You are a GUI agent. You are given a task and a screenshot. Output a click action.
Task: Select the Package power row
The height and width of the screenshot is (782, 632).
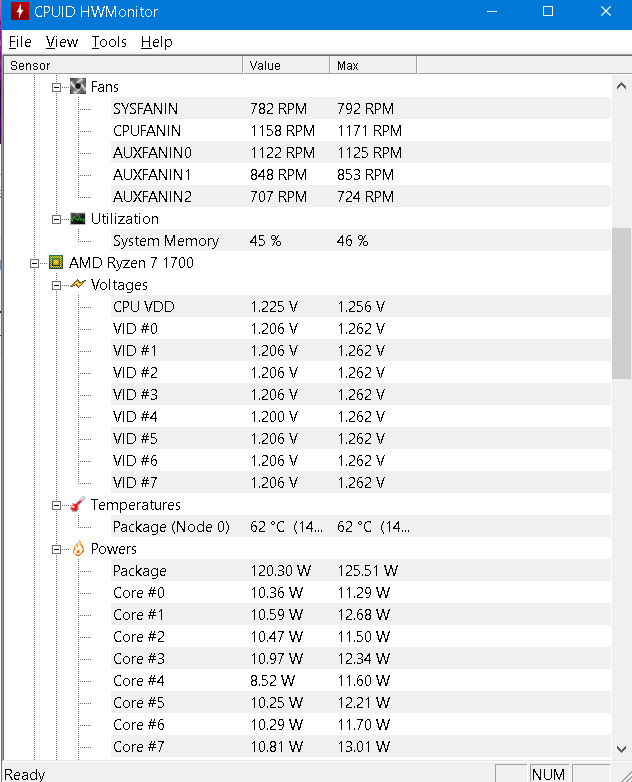point(361,570)
